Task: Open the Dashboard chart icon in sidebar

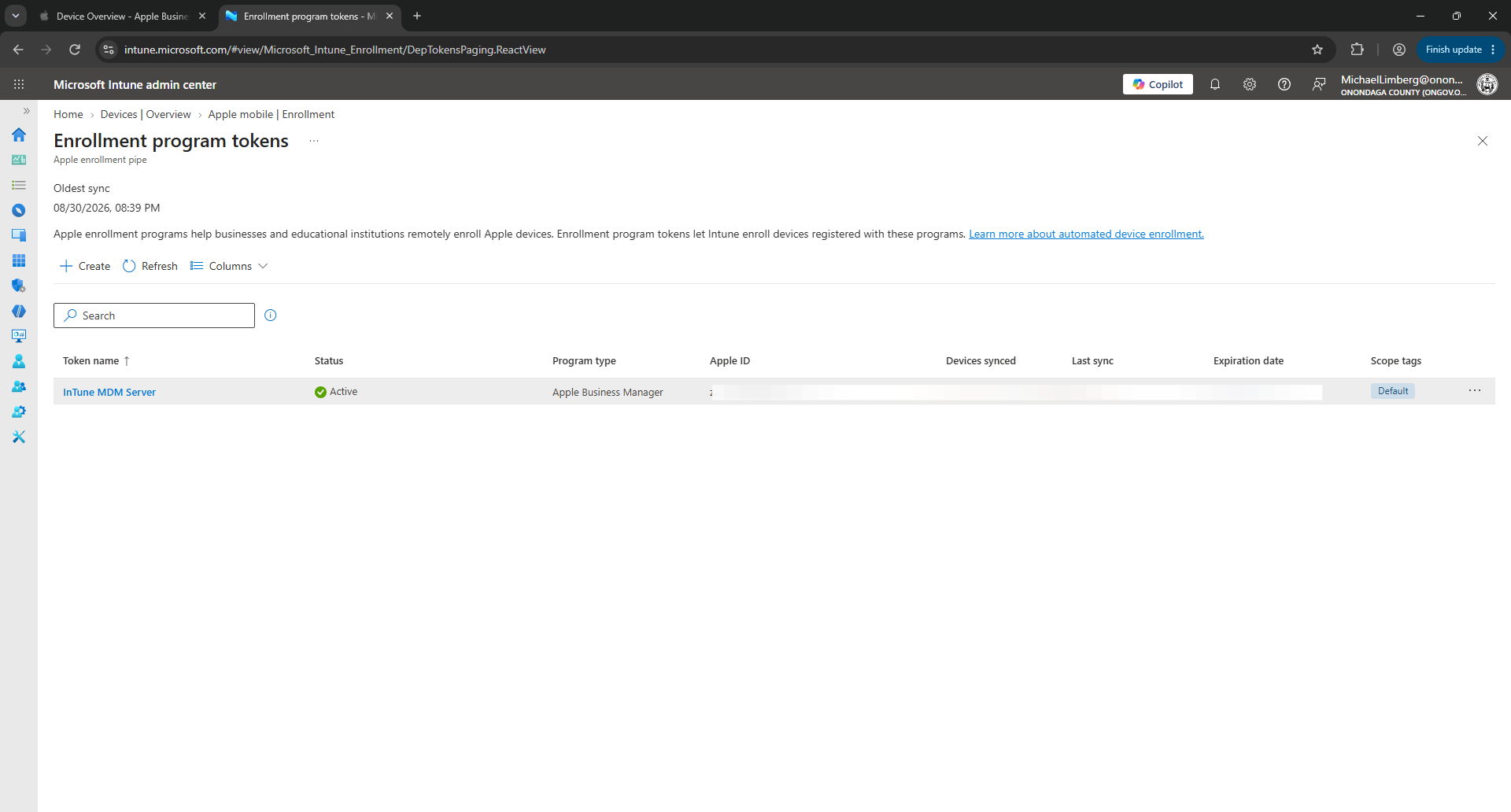Action: pos(19,160)
